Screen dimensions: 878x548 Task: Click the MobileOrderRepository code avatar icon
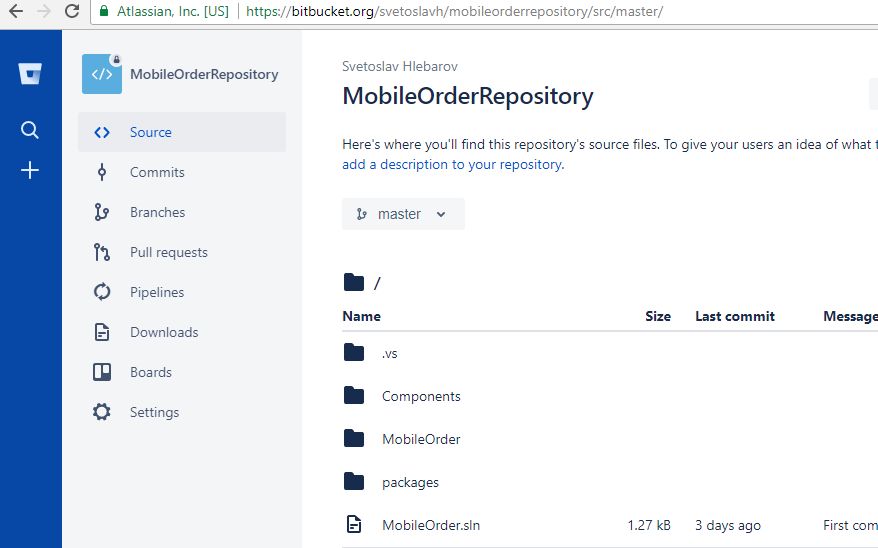click(102, 74)
